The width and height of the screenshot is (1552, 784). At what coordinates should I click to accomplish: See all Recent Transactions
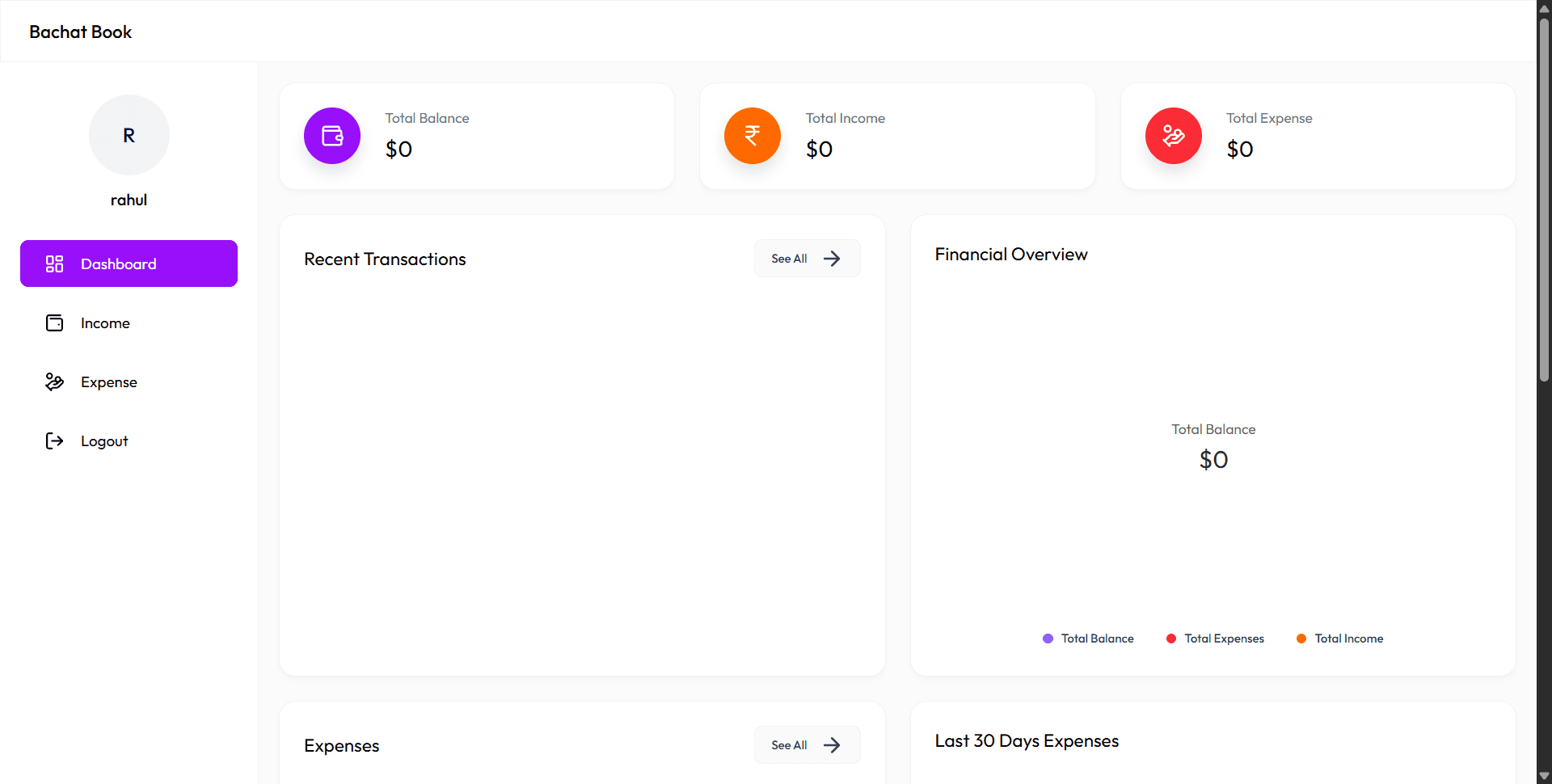pyautogui.click(x=807, y=259)
